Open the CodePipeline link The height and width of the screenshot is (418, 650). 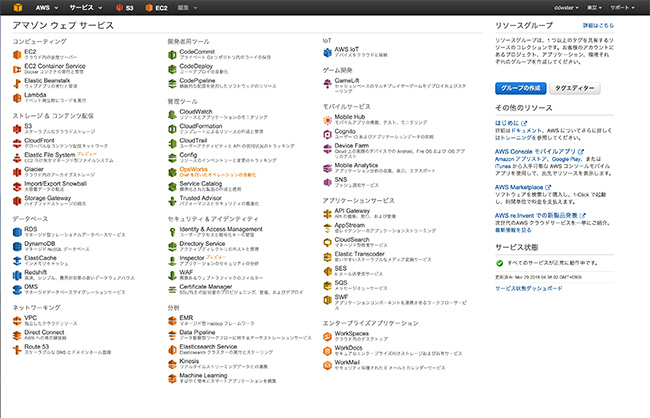point(197,80)
